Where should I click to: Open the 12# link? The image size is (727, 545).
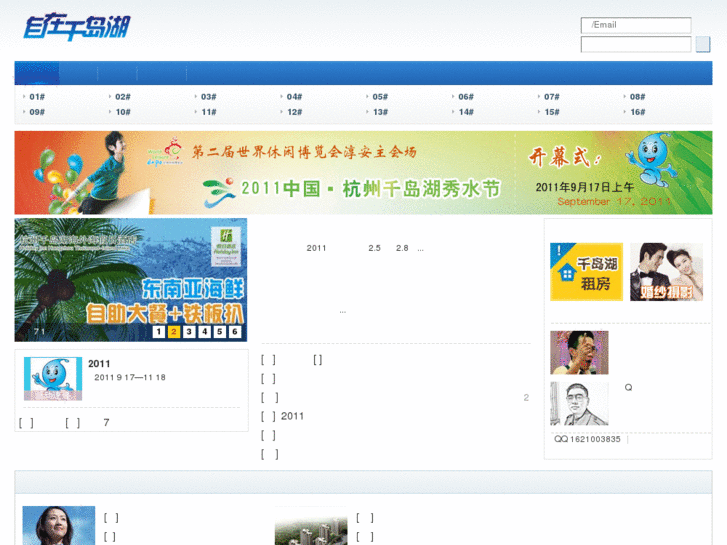click(x=294, y=112)
